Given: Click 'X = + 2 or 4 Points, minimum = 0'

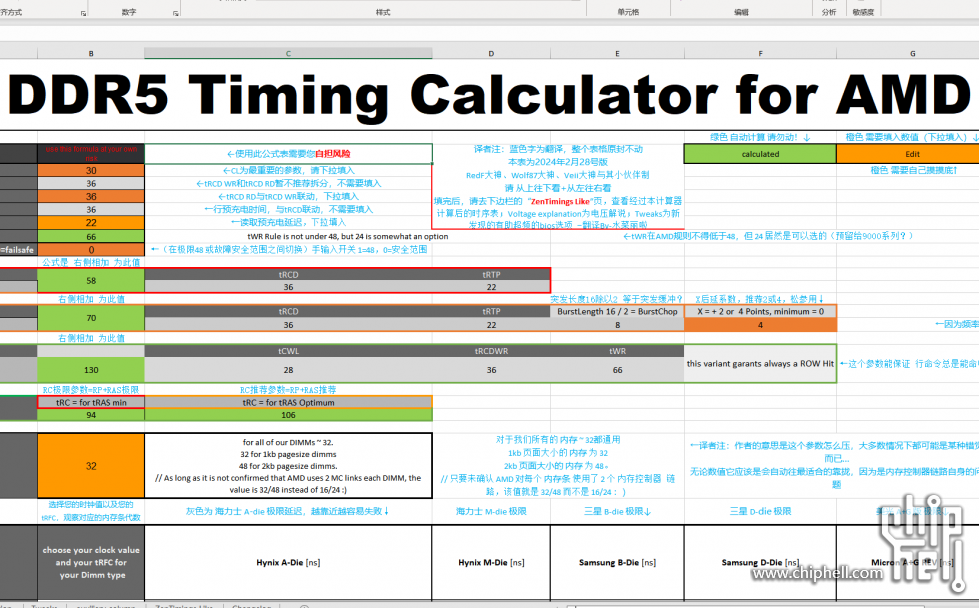Looking at the screenshot, I should [760, 311].
